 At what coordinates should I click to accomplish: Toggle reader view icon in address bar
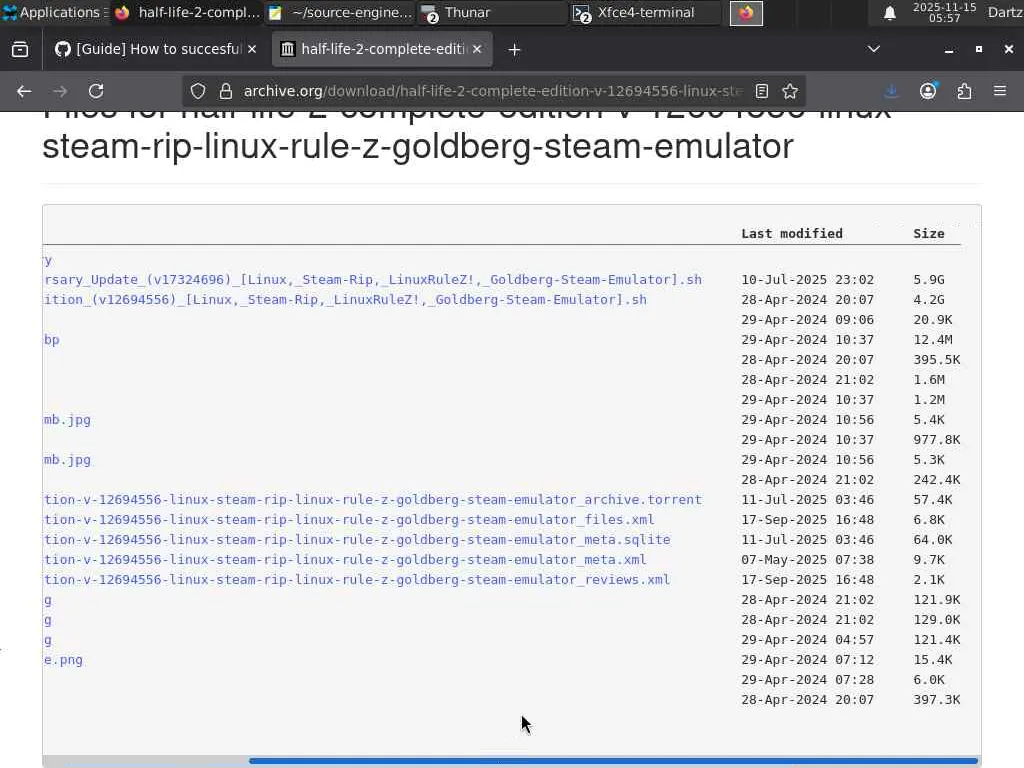tap(761, 91)
